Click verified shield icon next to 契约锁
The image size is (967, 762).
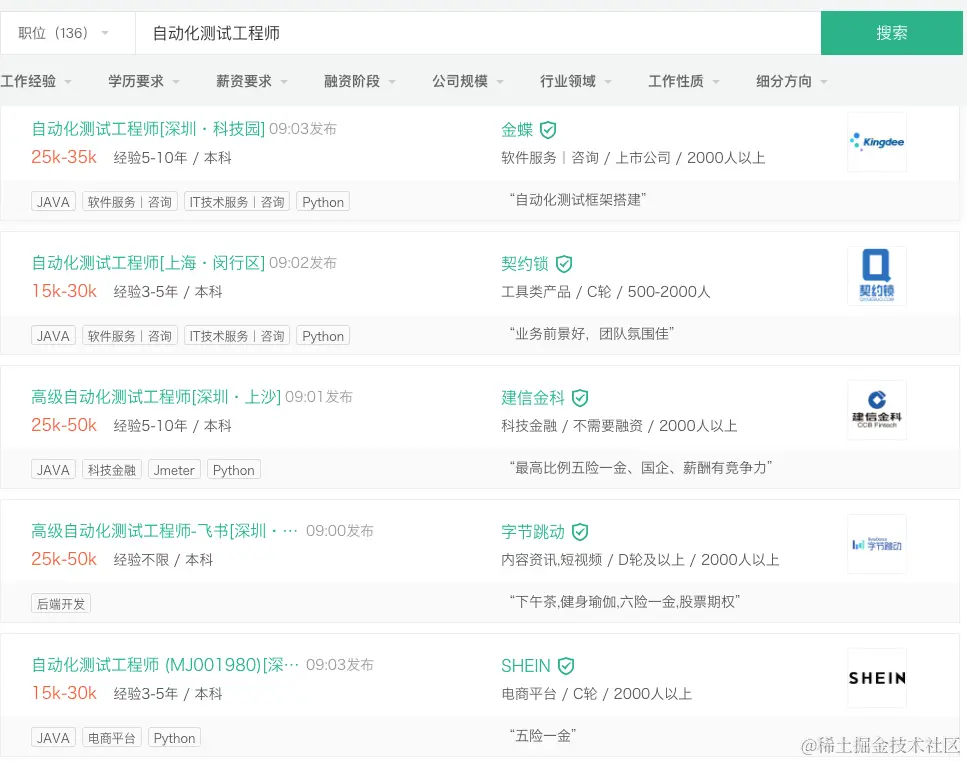pos(564,264)
